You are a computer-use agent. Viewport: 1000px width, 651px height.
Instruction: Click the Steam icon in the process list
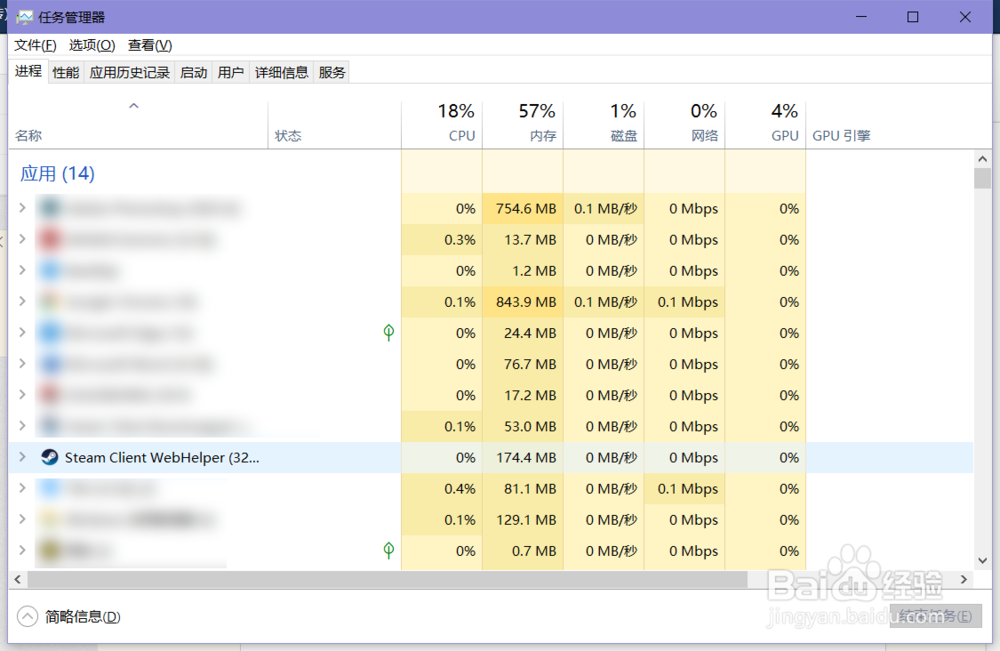[49, 457]
